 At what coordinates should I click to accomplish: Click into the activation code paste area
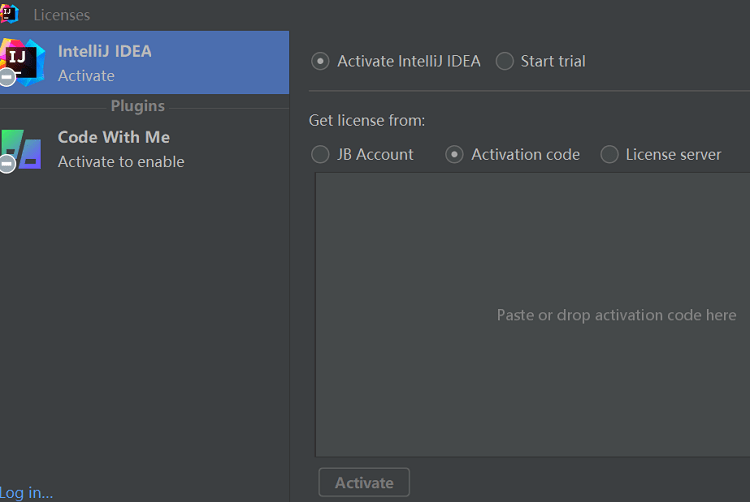point(532,315)
